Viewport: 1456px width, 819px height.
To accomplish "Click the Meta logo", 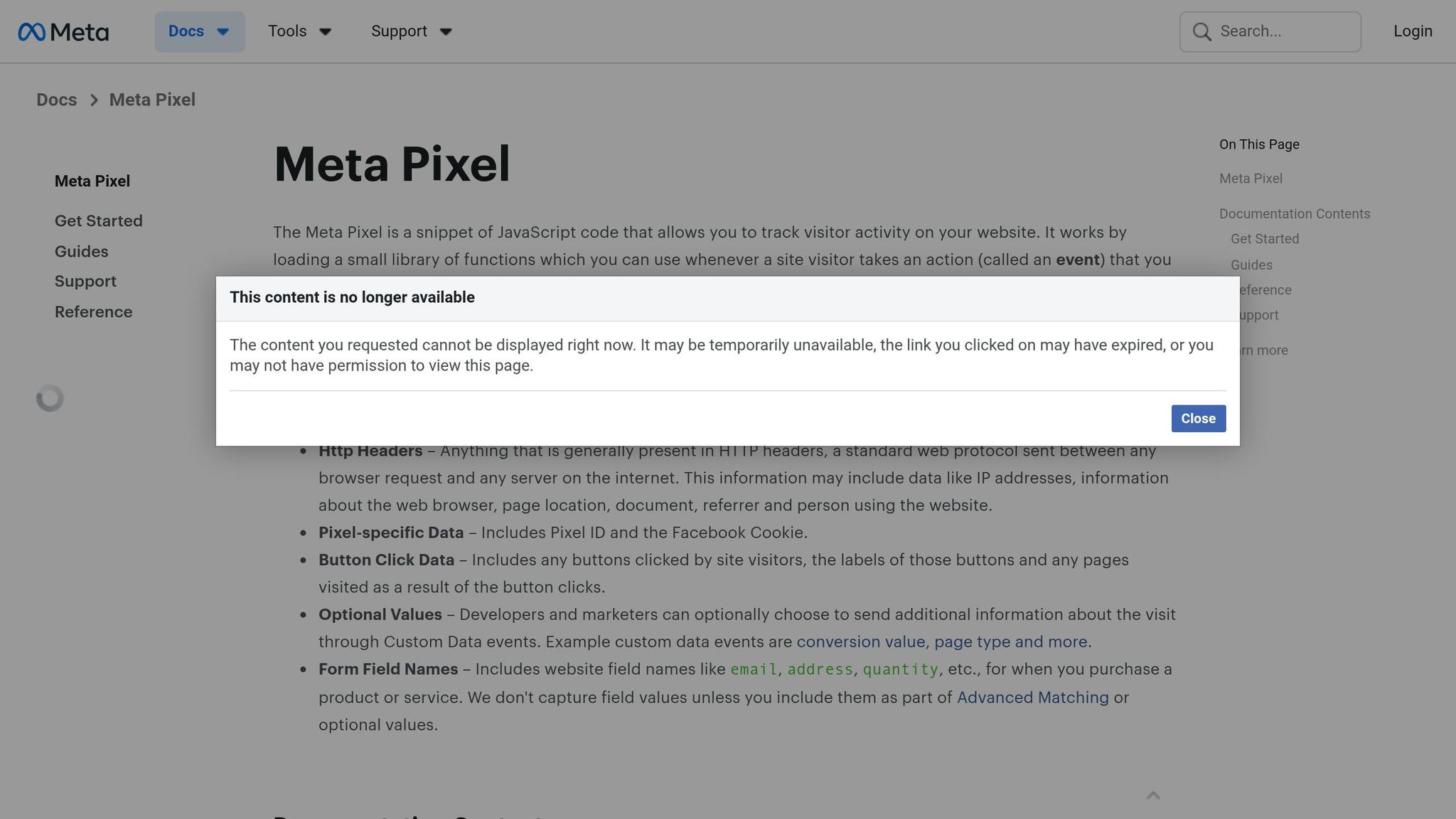I will pyautogui.click(x=64, y=31).
